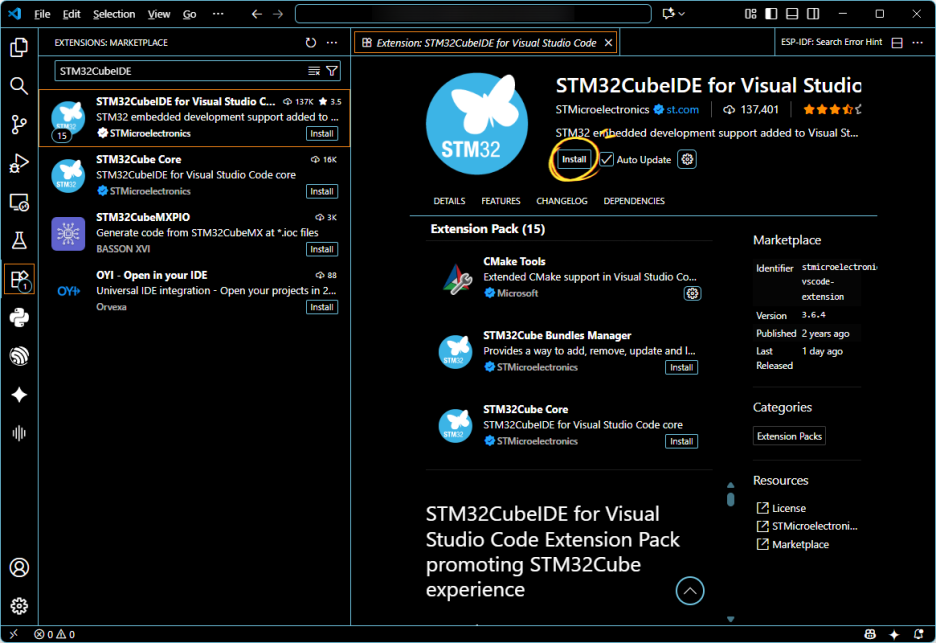The height and width of the screenshot is (643, 936).
Task: Open the Manage gear in activity bar
Action: tap(19, 606)
